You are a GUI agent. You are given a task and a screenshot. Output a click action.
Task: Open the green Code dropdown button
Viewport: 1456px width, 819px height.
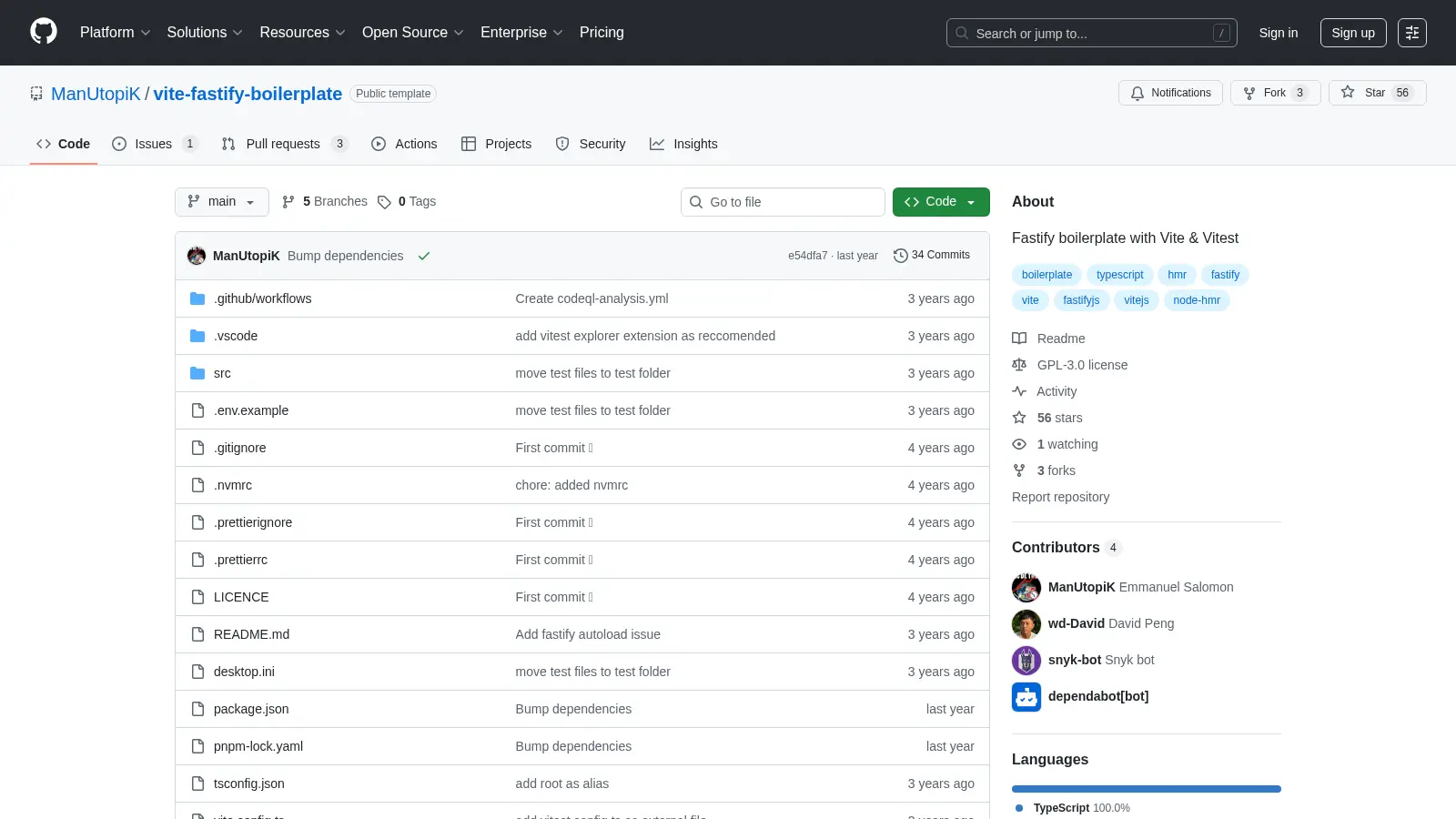941,202
